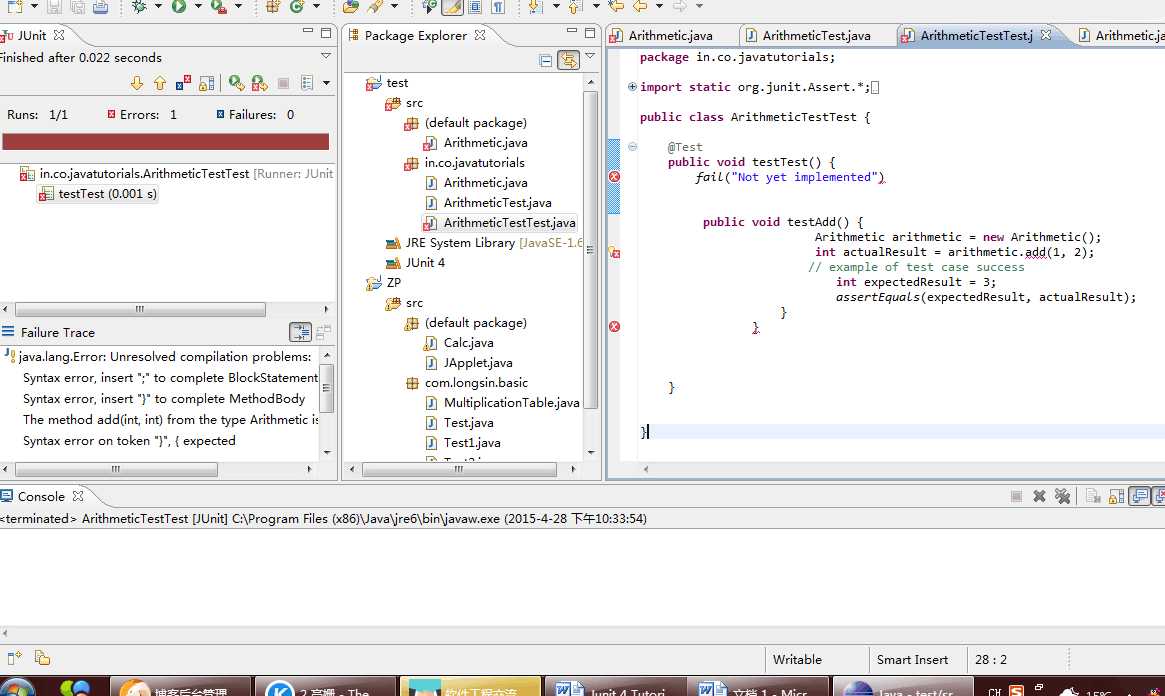This screenshot has width=1165, height=696.
Task: Select the Package Explorer tab
Action: tap(415, 35)
